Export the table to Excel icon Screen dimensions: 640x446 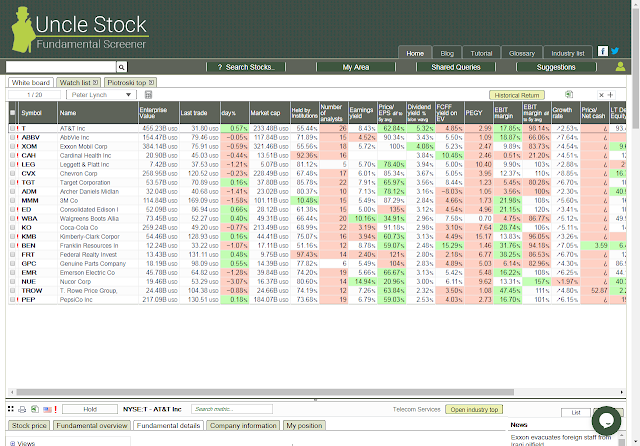tap(569, 95)
